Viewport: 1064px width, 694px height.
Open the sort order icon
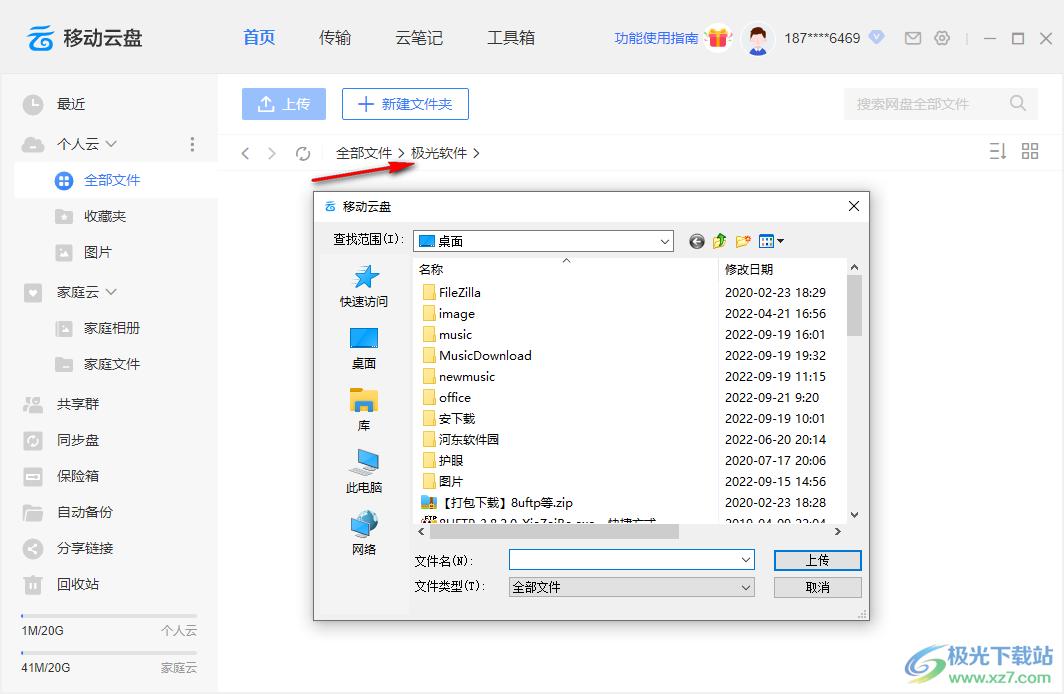[997, 152]
